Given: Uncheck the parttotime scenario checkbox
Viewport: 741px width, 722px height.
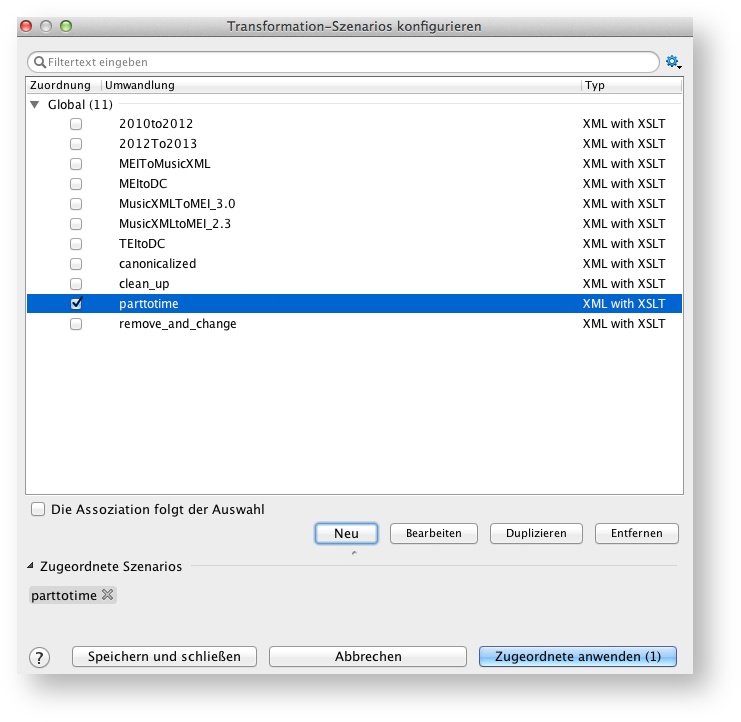Looking at the screenshot, I should 76,304.
